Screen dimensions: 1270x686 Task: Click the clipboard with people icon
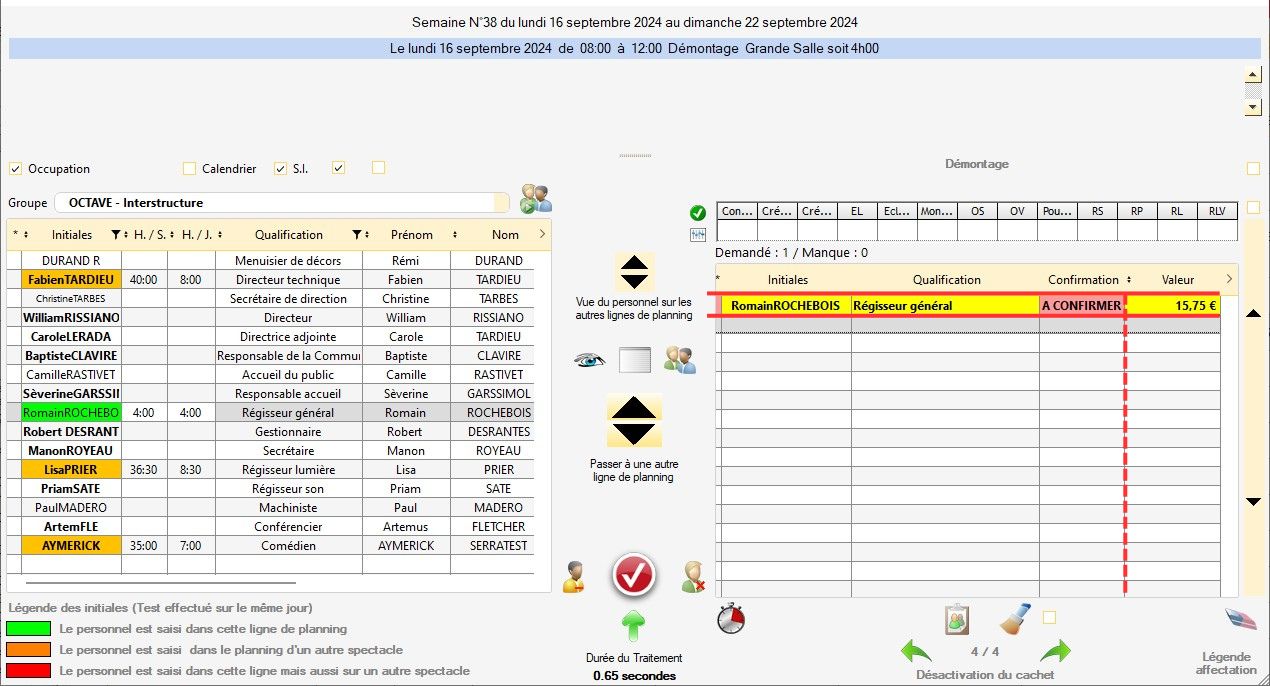[957, 619]
